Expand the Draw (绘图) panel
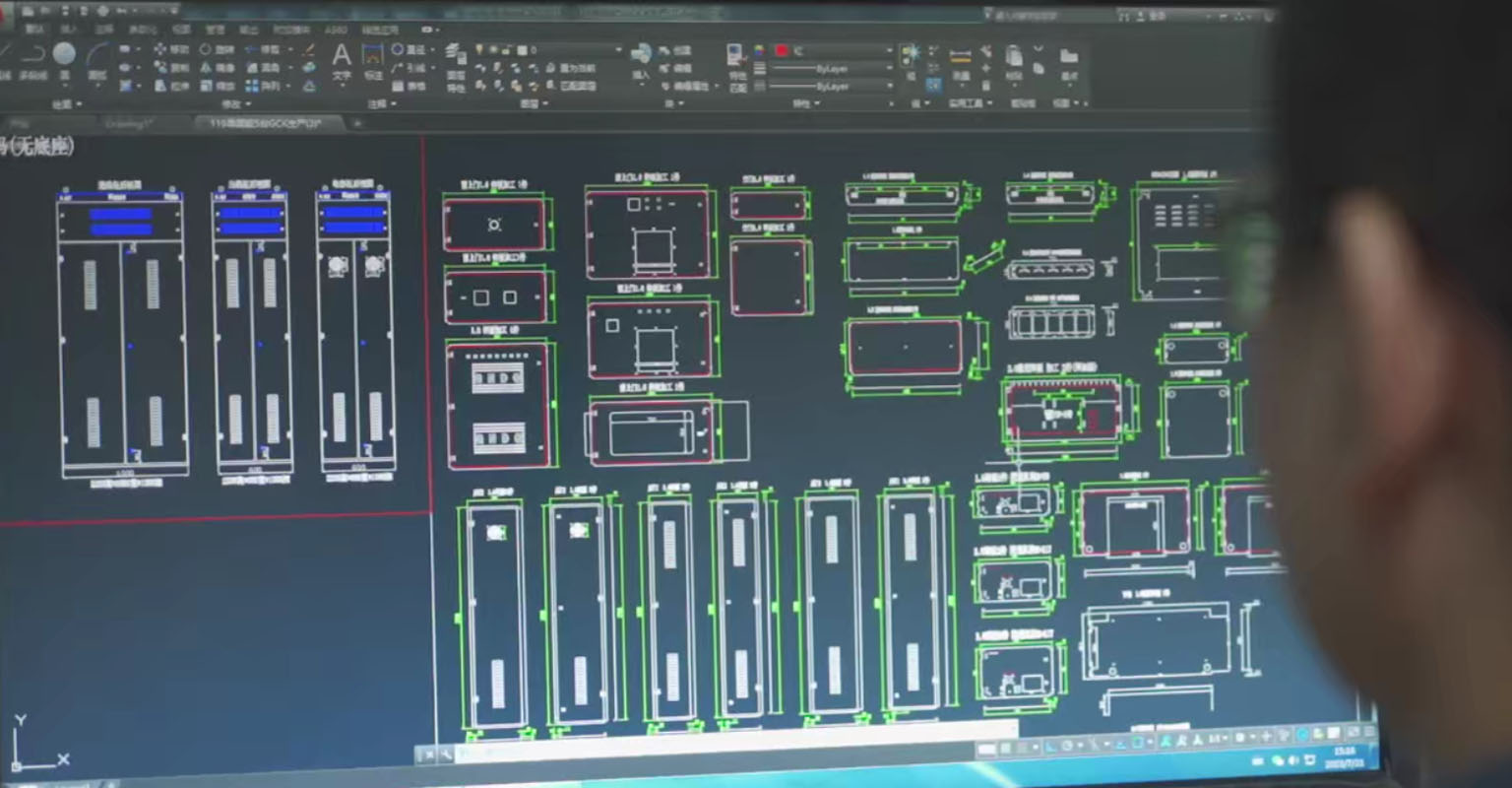 pos(67,103)
